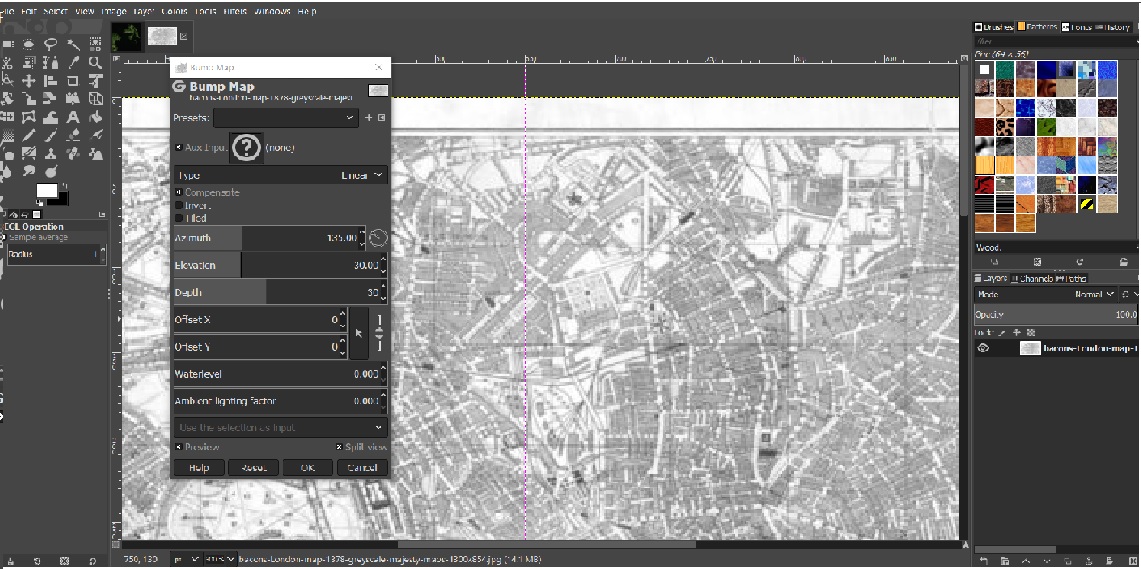The height and width of the screenshot is (569, 1141).
Task: Select the Text tool in the toolbox
Action: (73, 117)
